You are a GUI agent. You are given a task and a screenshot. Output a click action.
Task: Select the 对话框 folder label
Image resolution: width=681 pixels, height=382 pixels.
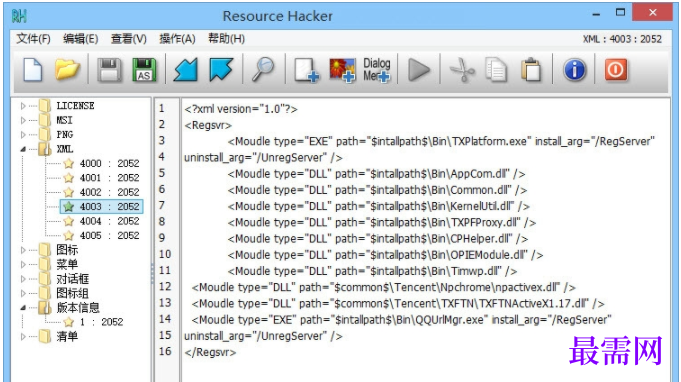pos(73,279)
